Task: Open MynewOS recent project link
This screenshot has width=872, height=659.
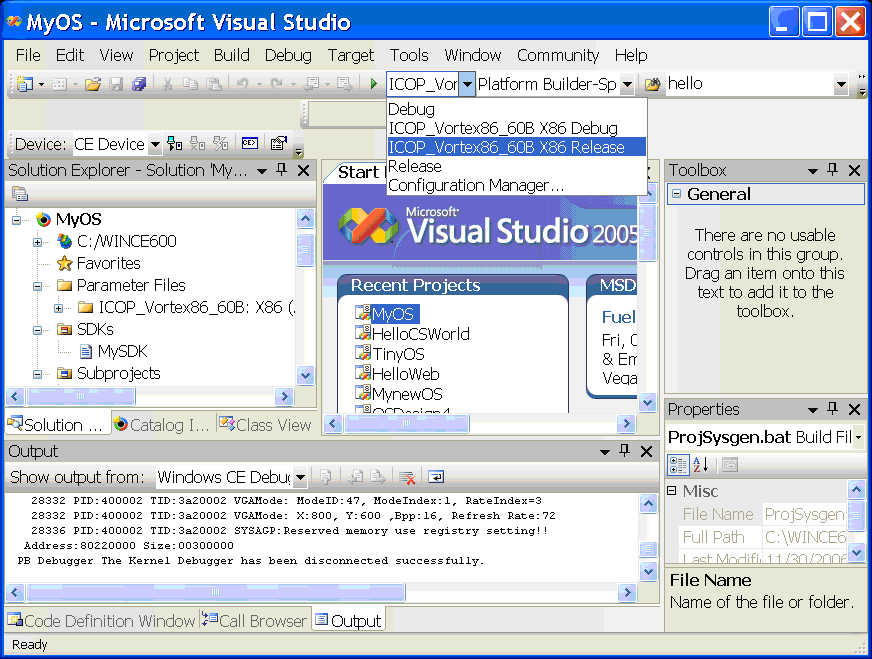Action: 407,394
